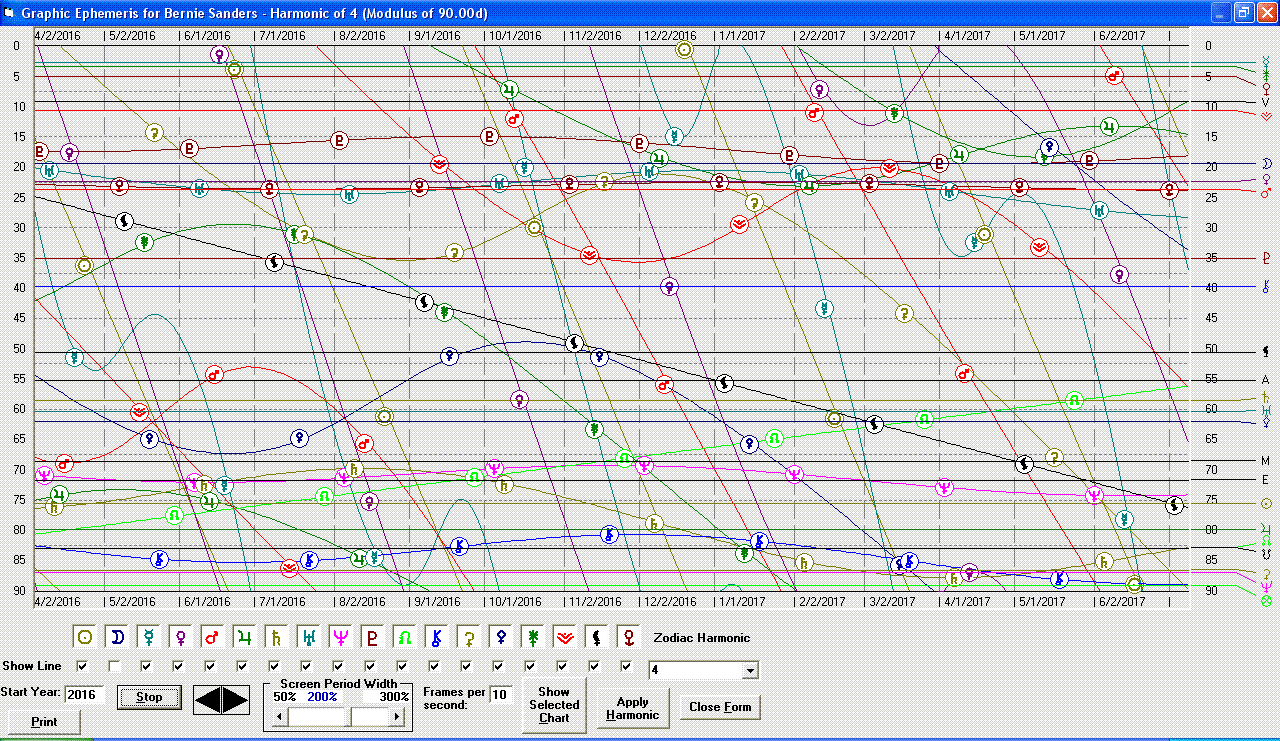This screenshot has height=741, width=1280.
Task: Enable Show Line checkbox for the Moon
Action: [115, 666]
